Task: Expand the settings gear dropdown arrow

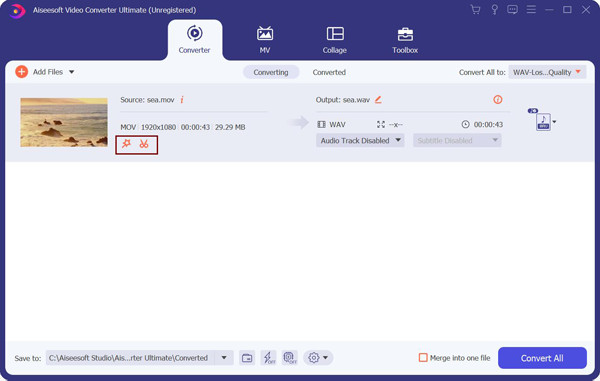Action: point(326,358)
